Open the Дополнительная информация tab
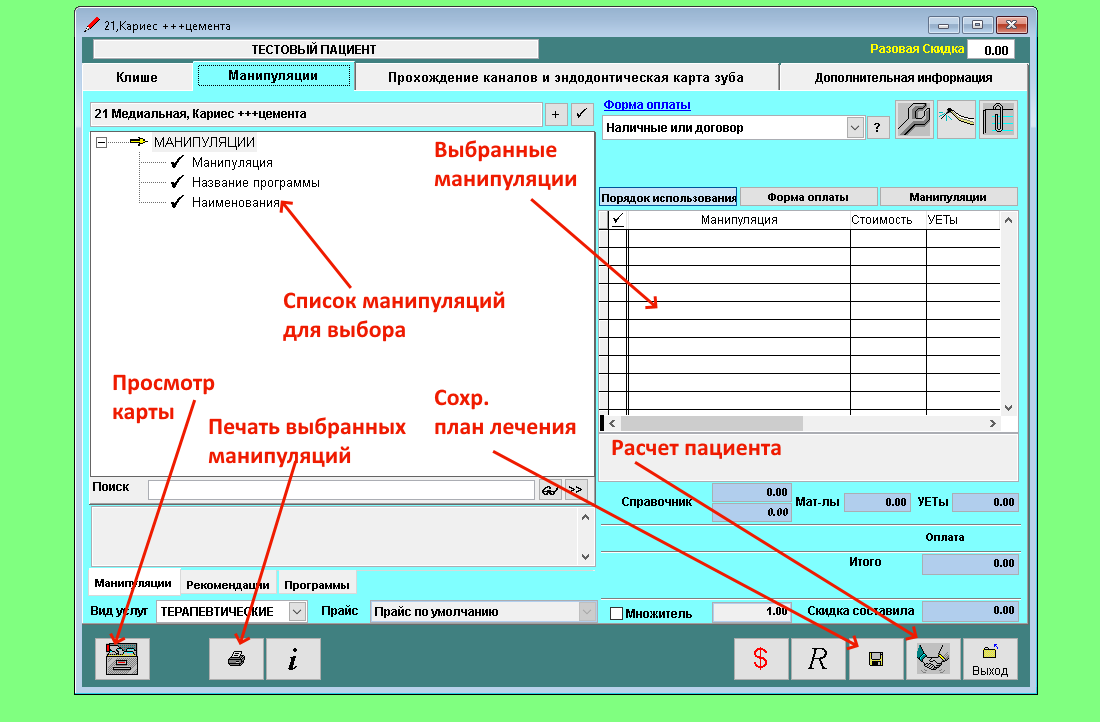 coord(902,77)
